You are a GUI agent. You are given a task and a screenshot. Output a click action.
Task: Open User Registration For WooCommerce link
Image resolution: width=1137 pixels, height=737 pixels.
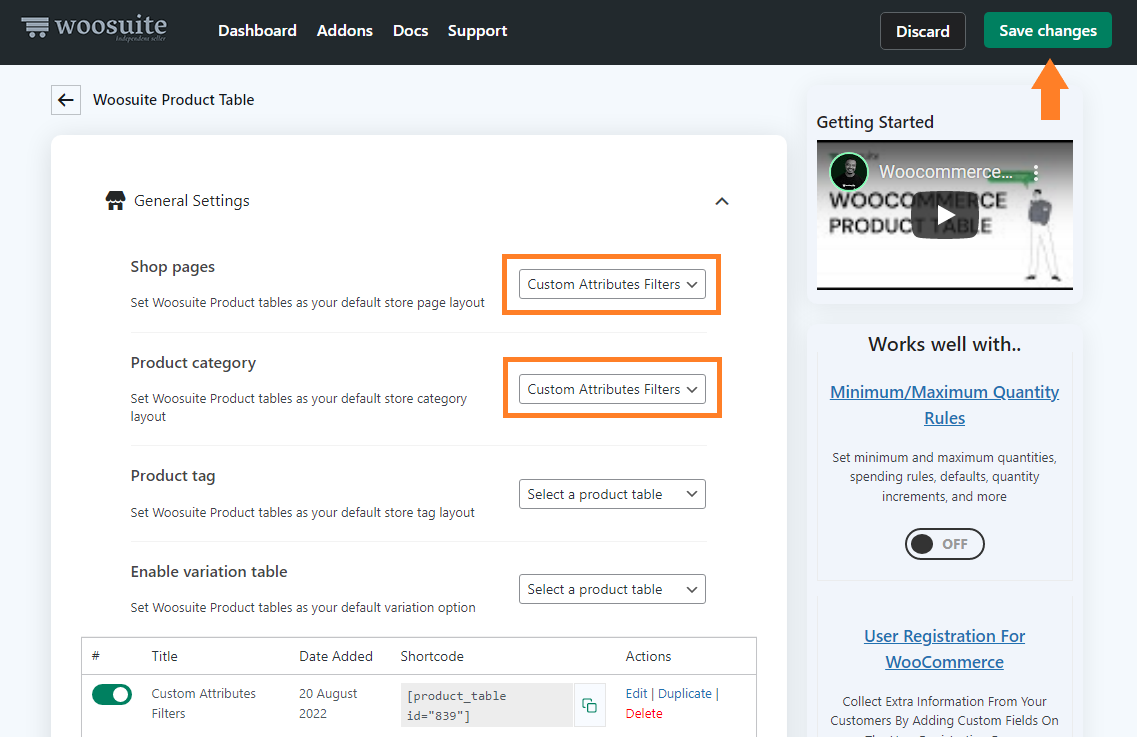[x=944, y=649]
